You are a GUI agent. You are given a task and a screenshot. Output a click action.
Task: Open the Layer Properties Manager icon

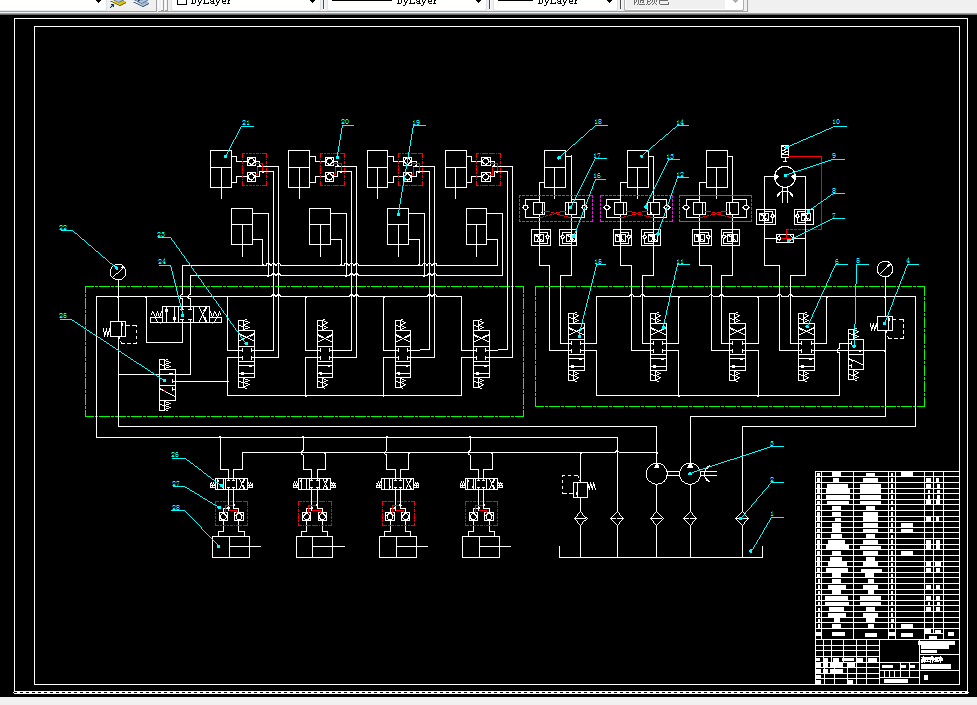(117, 2)
